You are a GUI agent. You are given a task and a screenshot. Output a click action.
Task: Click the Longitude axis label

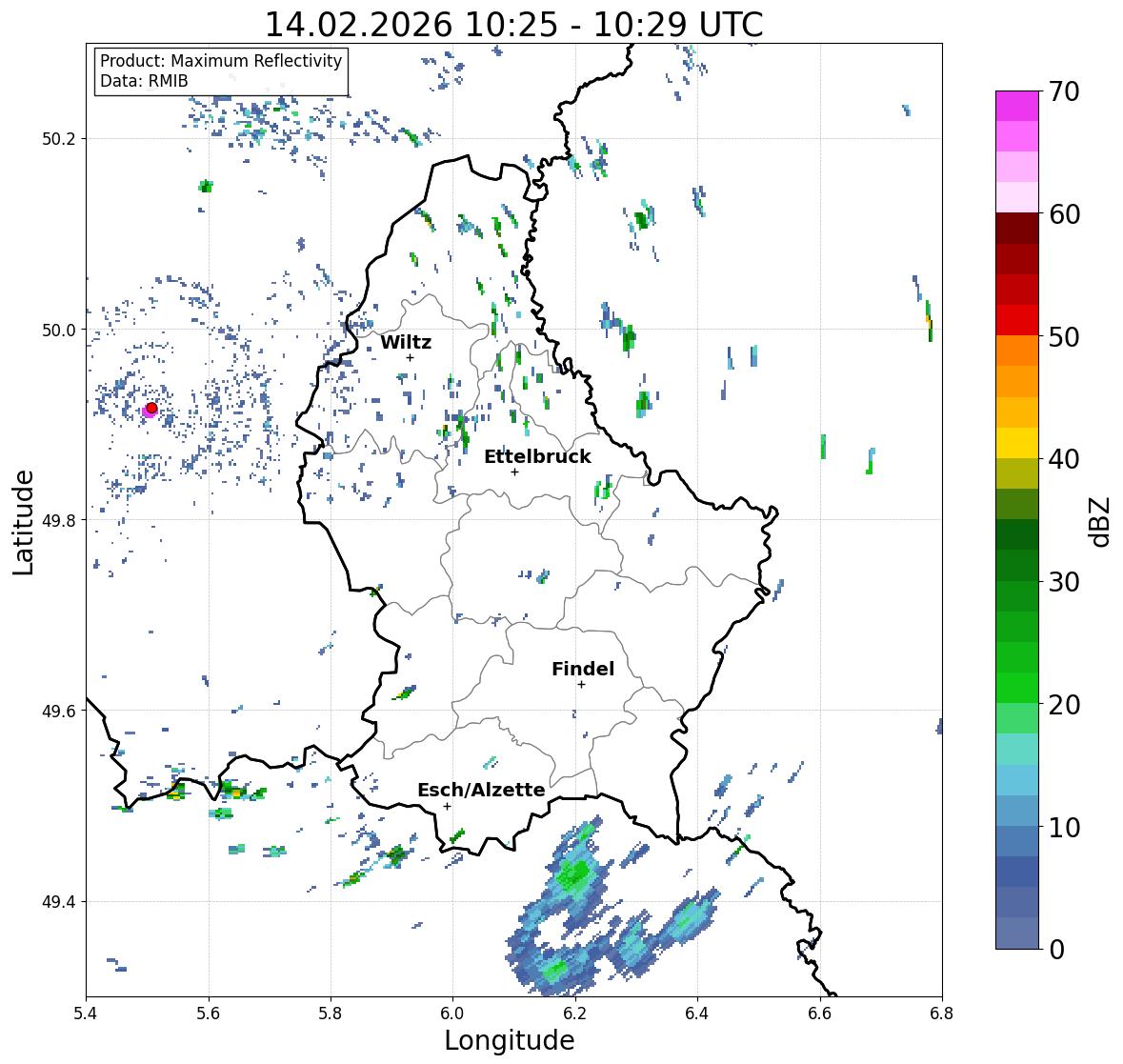(x=510, y=1040)
